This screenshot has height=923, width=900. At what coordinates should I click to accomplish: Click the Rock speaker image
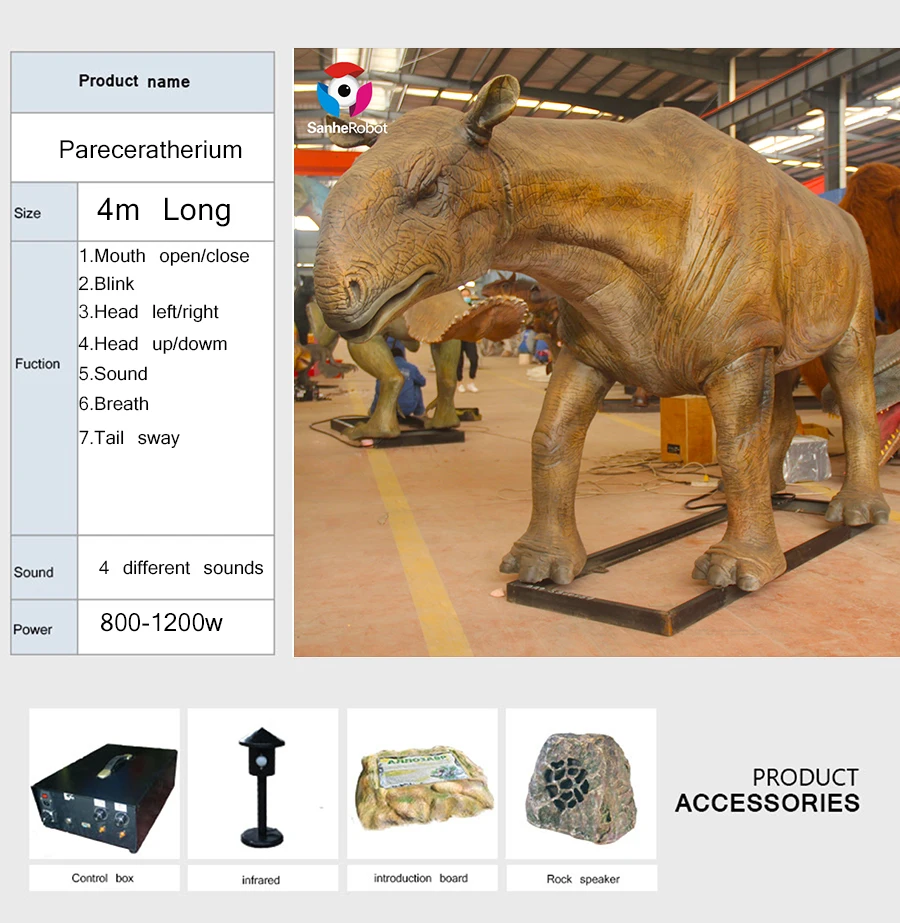click(x=581, y=783)
